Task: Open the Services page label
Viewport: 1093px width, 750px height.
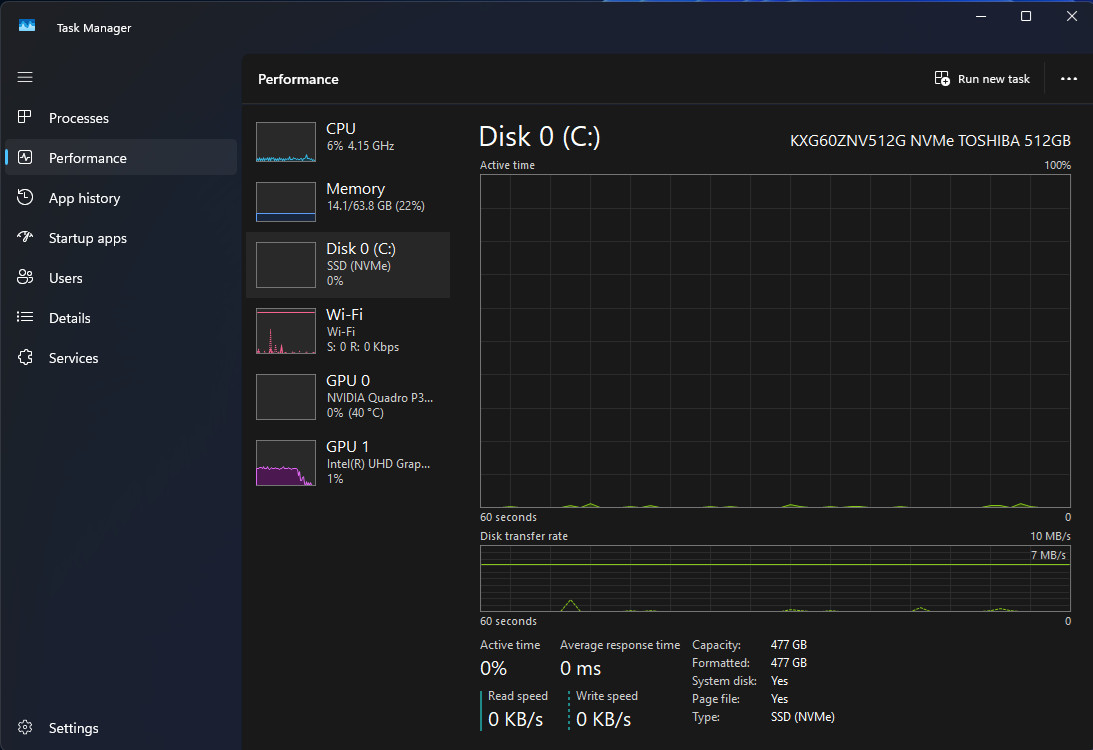Action: pyautogui.click(x=73, y=358)
